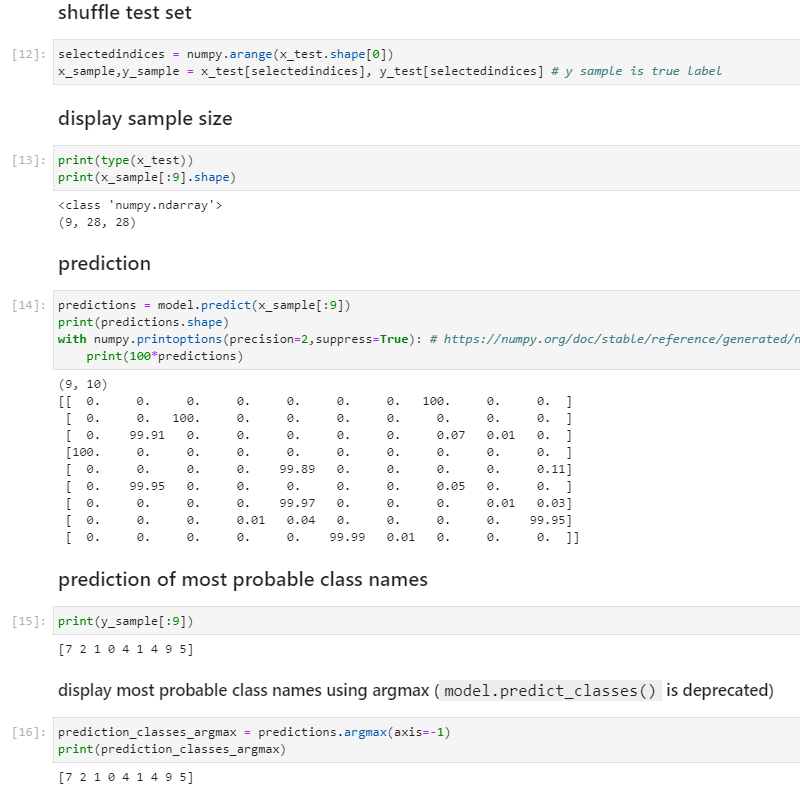Select code cell 13 printing type(x_test)
This screenshot has height=792, width=800.
click(427, 168)
